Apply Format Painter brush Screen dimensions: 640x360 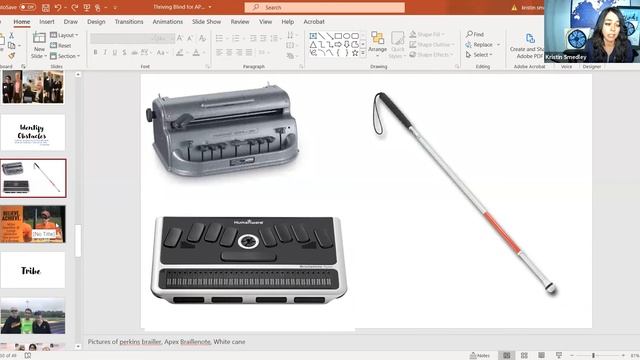[11, 55]
